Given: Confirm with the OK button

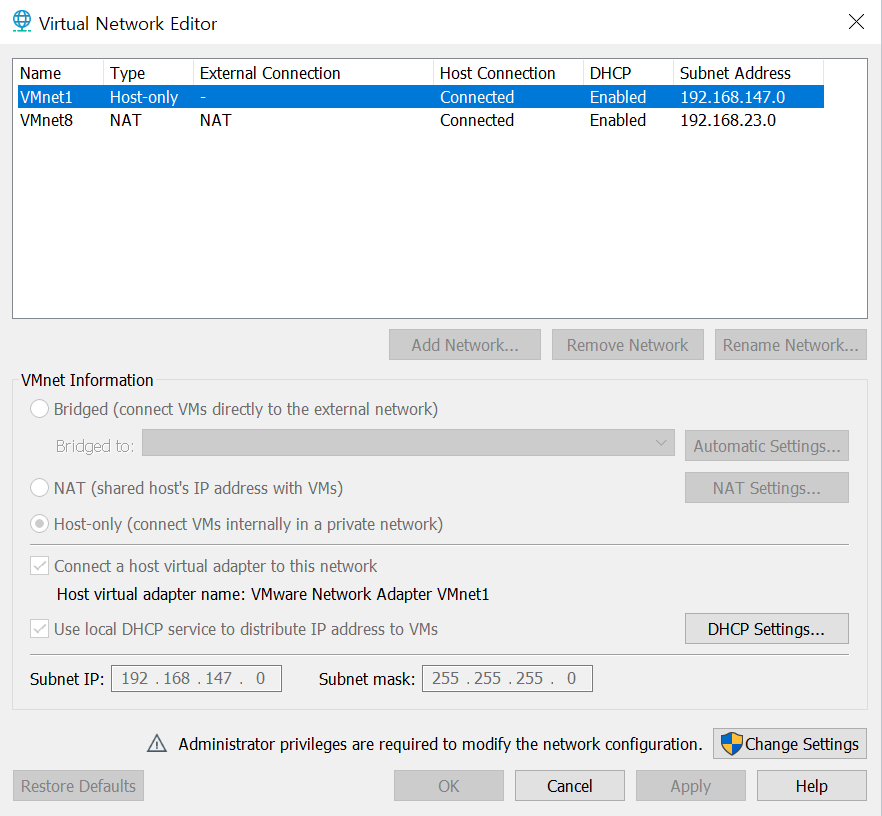Looking at the screenshot, I should click(449, 786).
